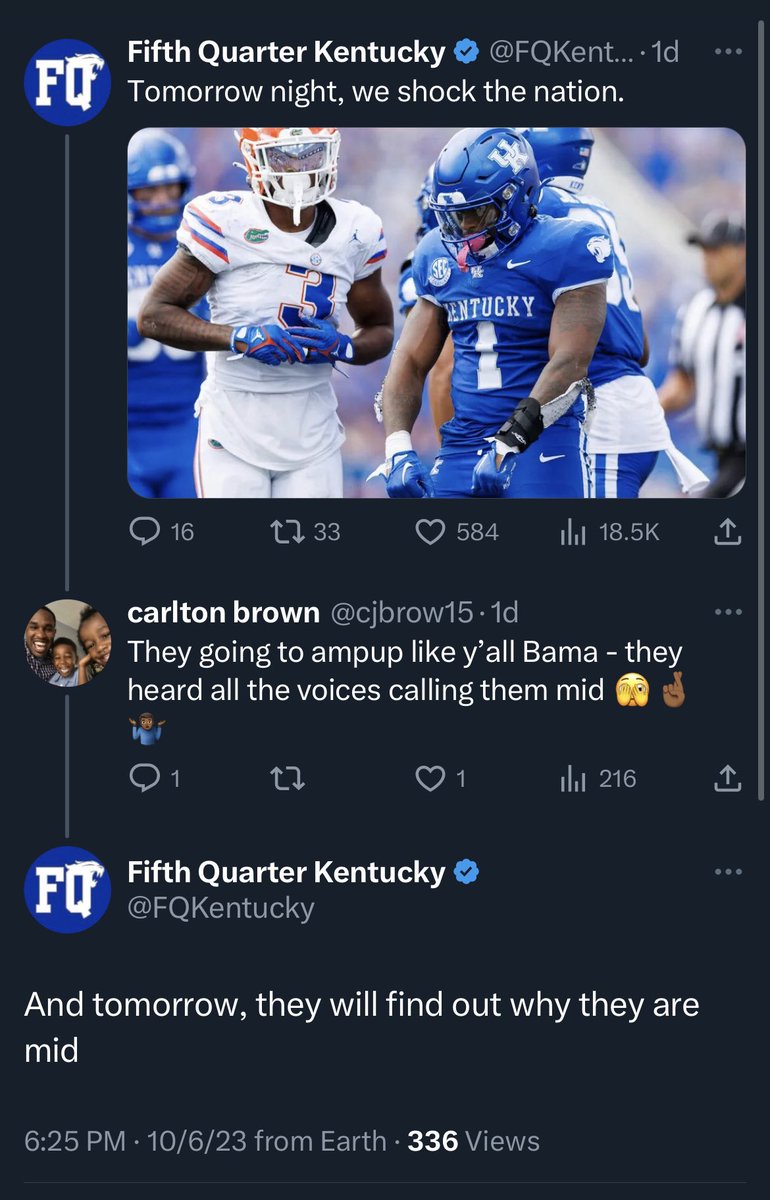Reply to carlton brown's tweet
770x1200 pixels.
click(x=155, y=778)
